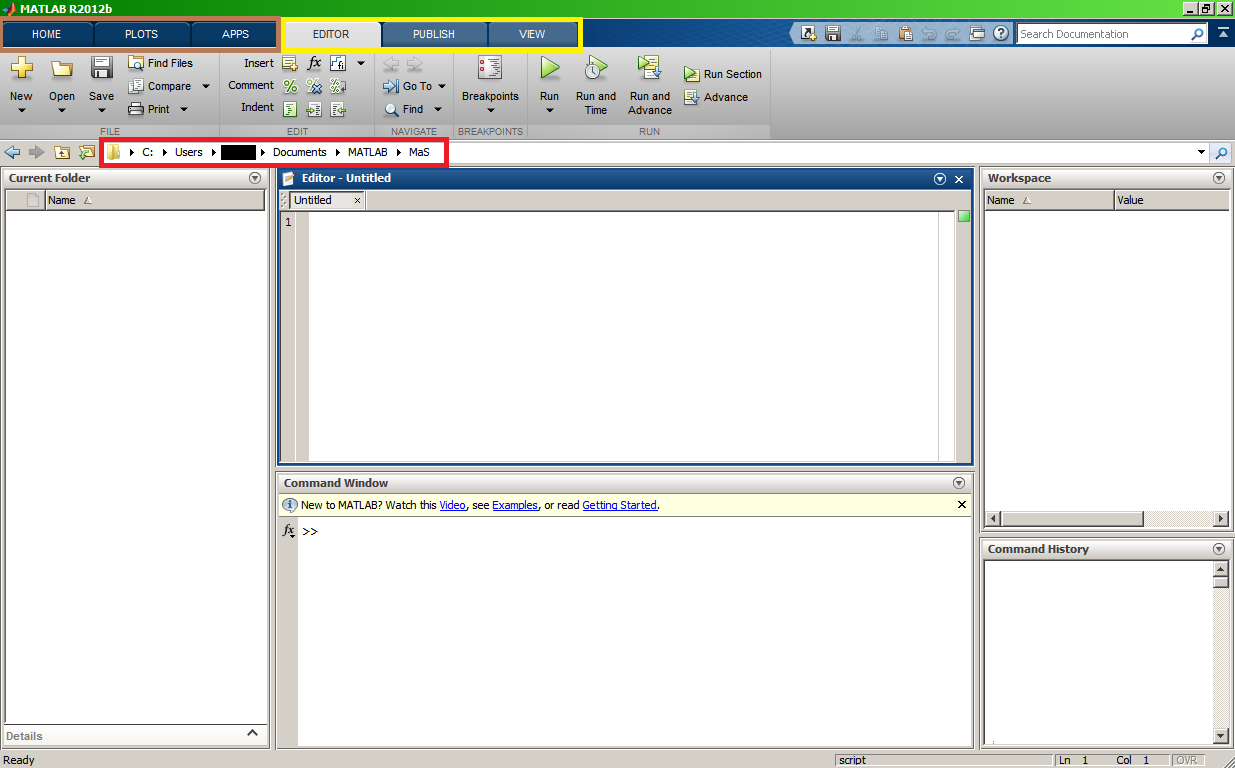
Task: Click the quick access Save icon
Action: 833,34
